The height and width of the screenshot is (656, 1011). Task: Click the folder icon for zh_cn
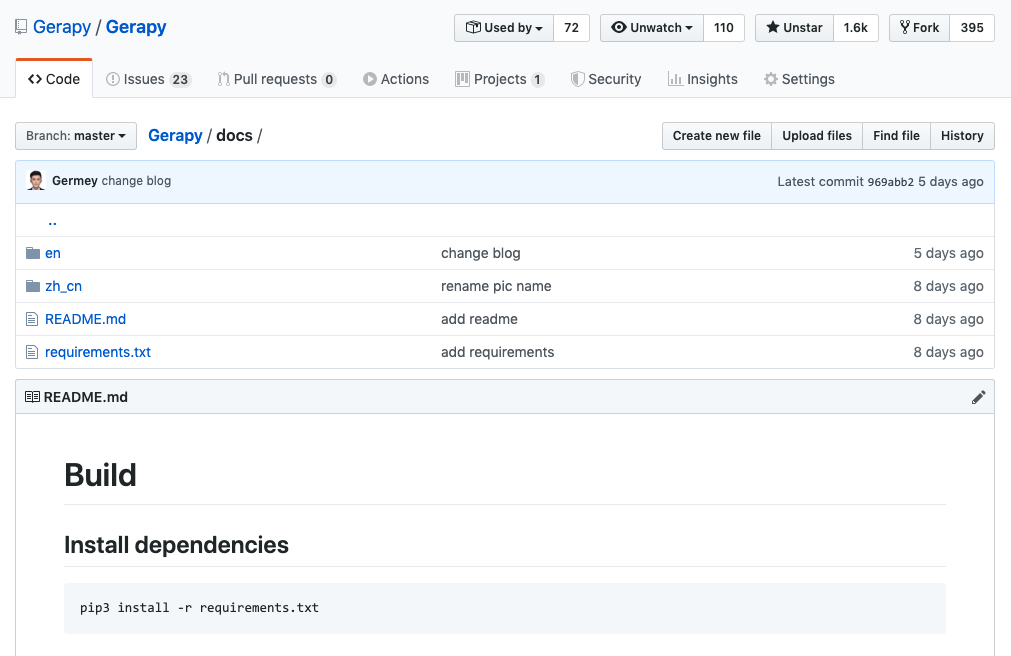33,286
